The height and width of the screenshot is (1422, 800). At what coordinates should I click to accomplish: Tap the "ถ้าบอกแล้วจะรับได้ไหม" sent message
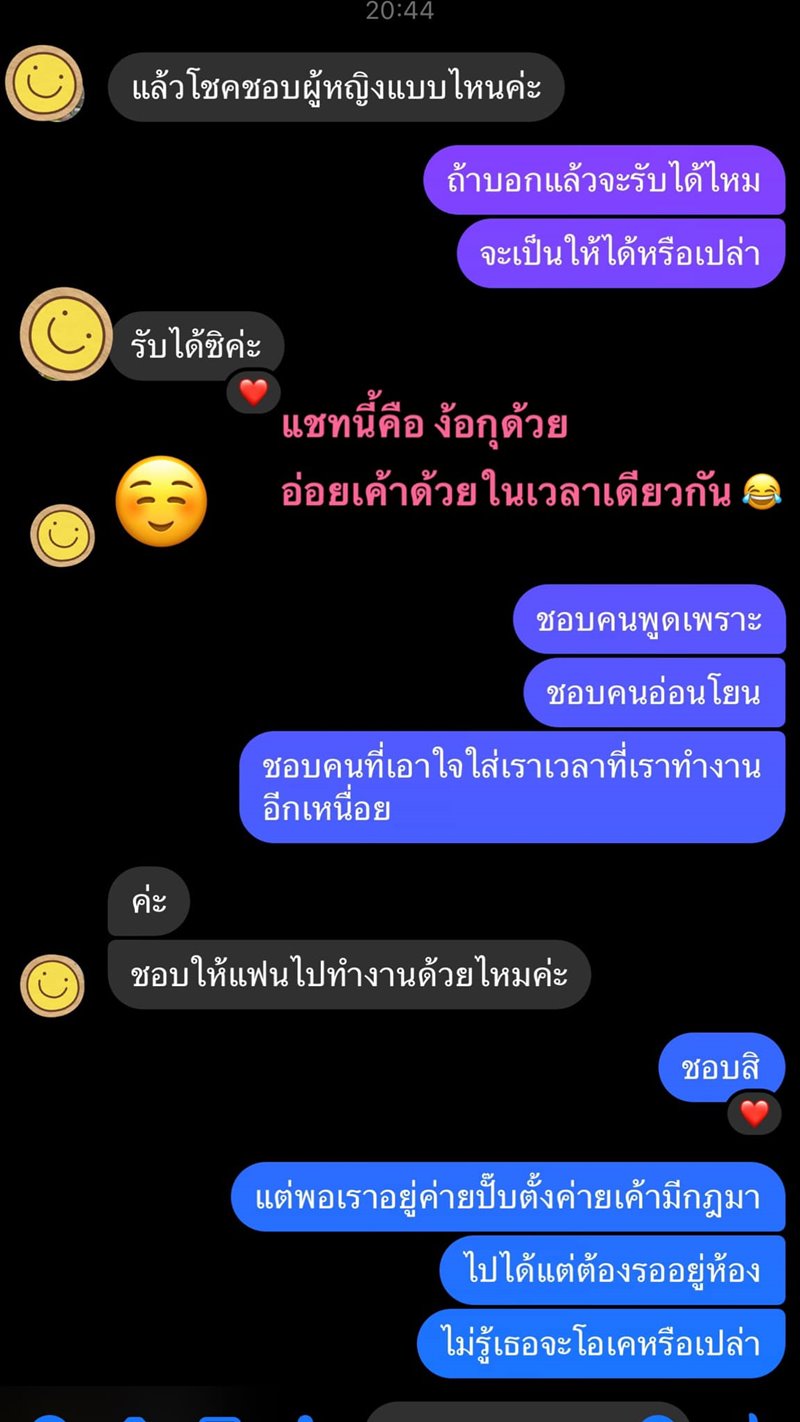coord(604,180)
